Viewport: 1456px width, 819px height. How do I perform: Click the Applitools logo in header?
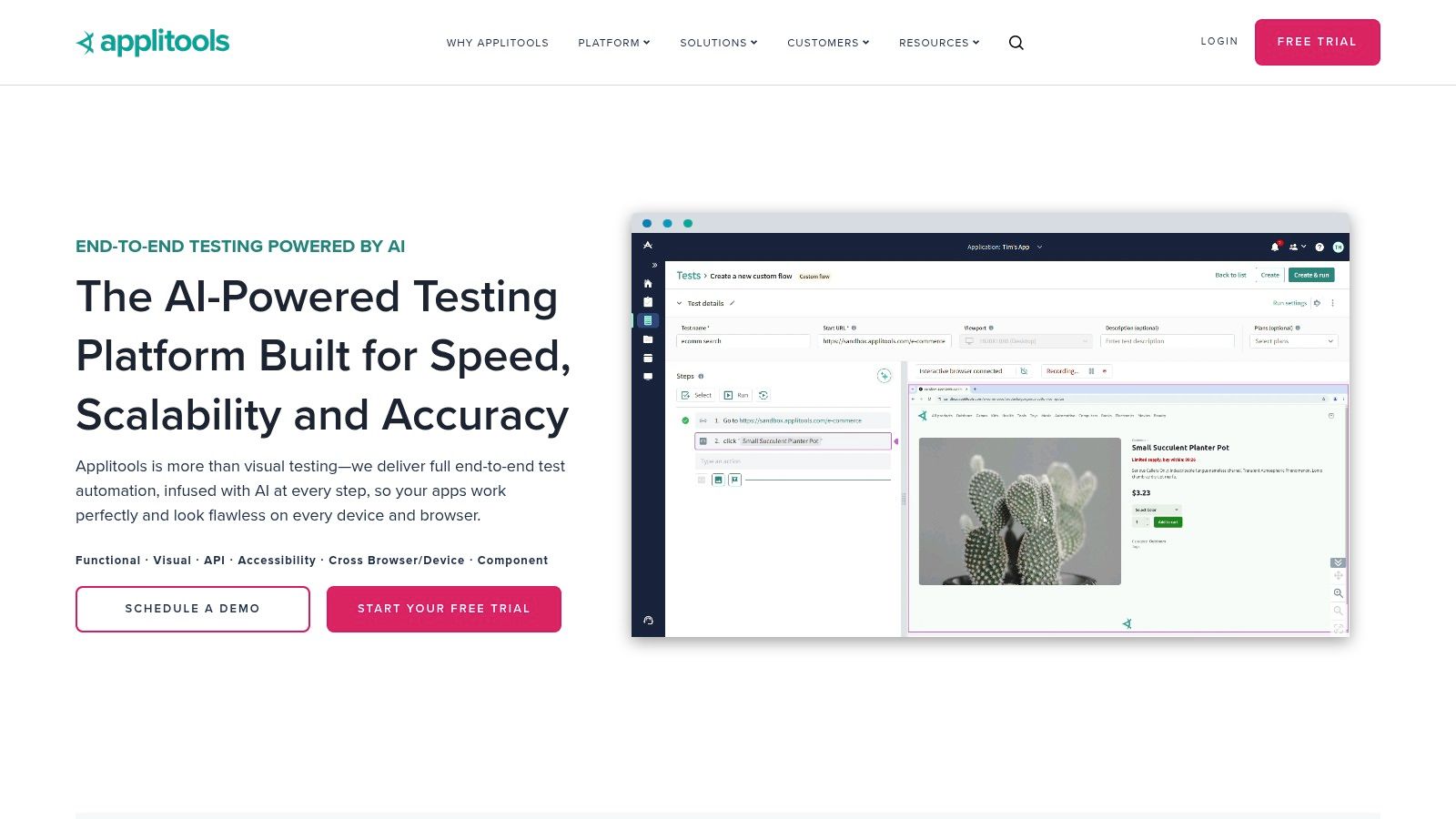tap(153, 42)
